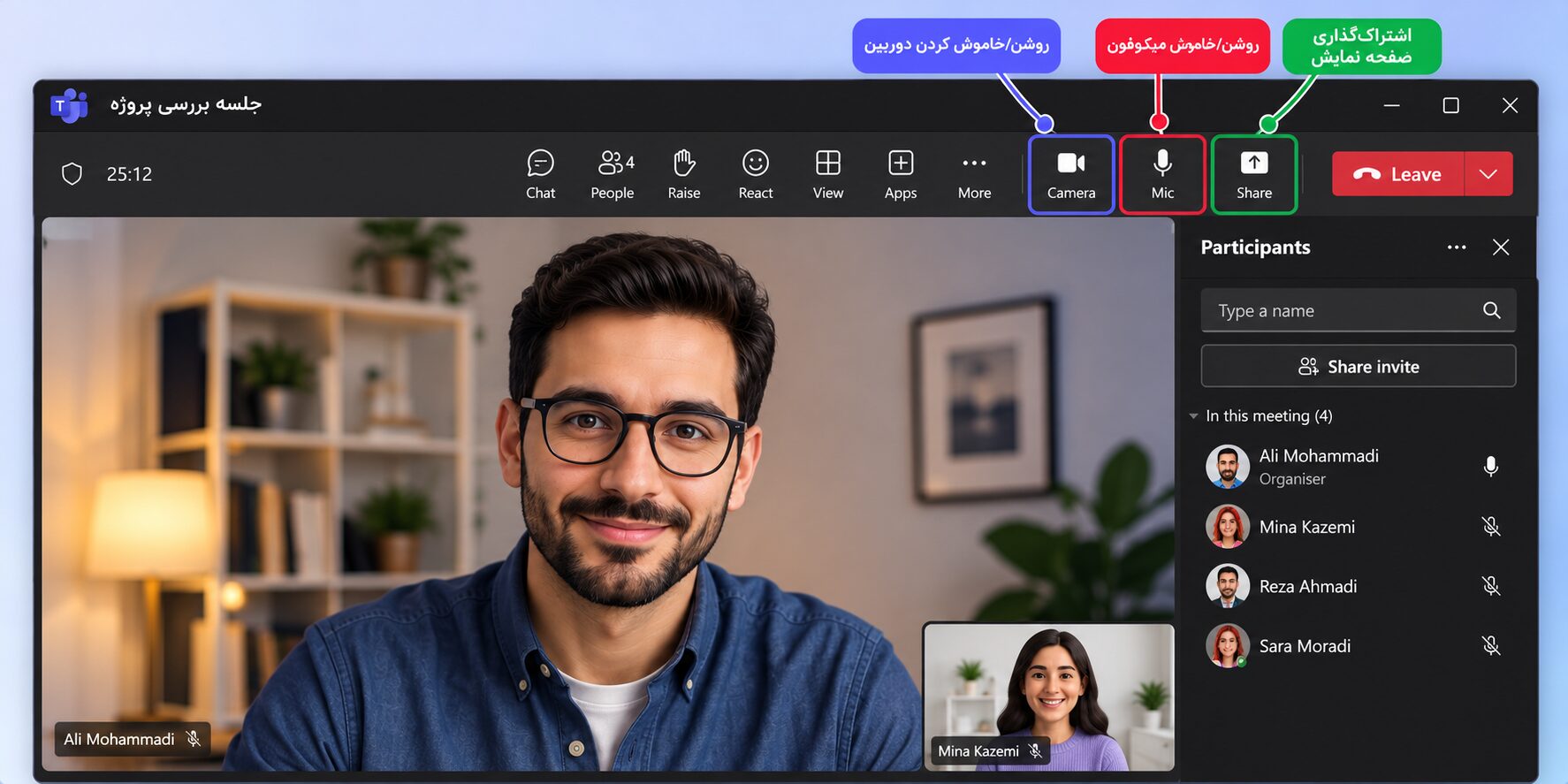This screenshot has width=1568, height=784.
Task: Open the Chat panel
Action: (540, 174)
